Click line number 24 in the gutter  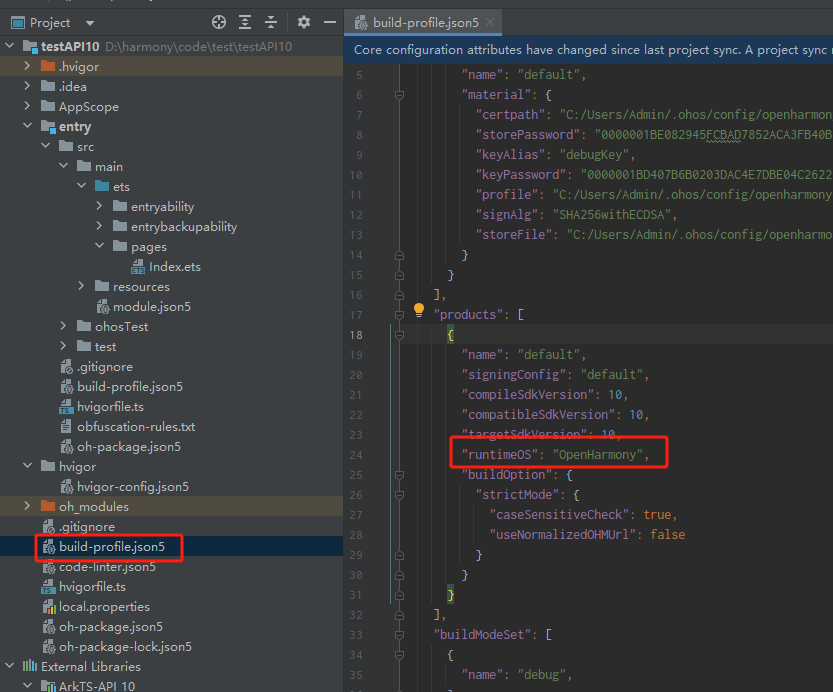pyautogui.click(x=356, y=455)
